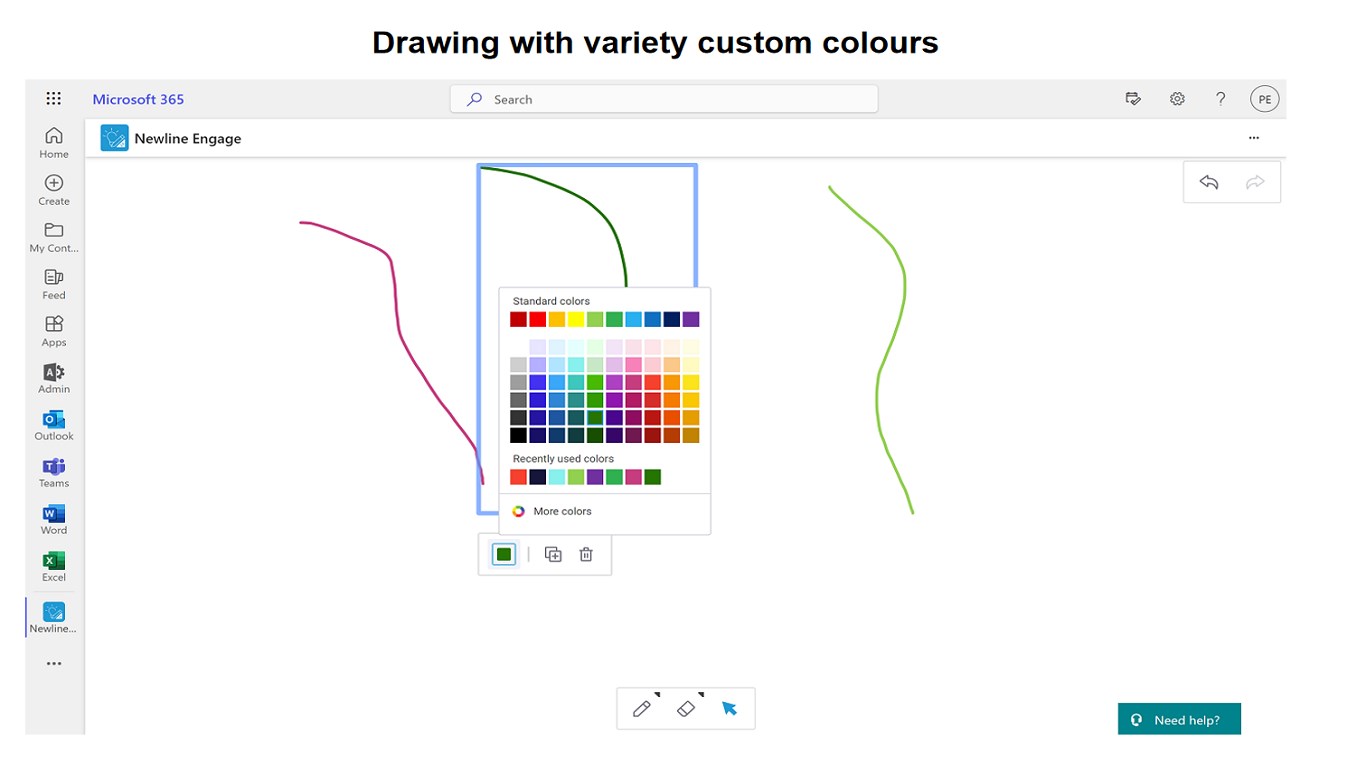Open Teams from the sidebar
1366x768 pixels.
(54, 472)
